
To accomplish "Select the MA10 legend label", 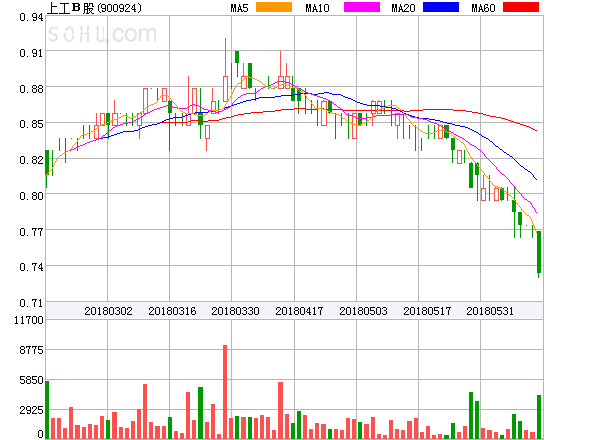I will pyautogui.click(x=317, y=8).
